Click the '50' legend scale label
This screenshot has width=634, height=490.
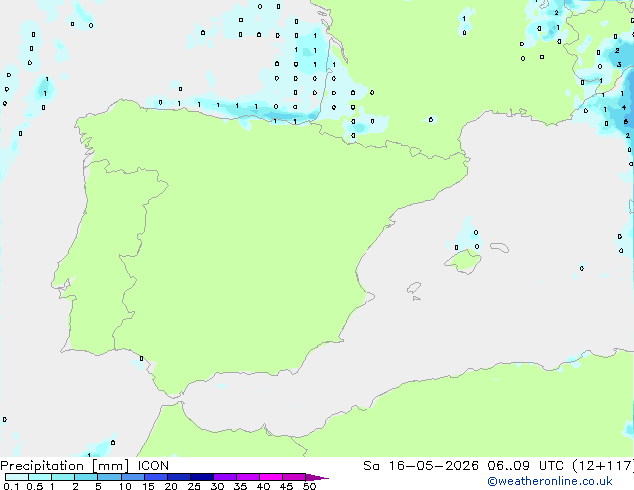309,486
